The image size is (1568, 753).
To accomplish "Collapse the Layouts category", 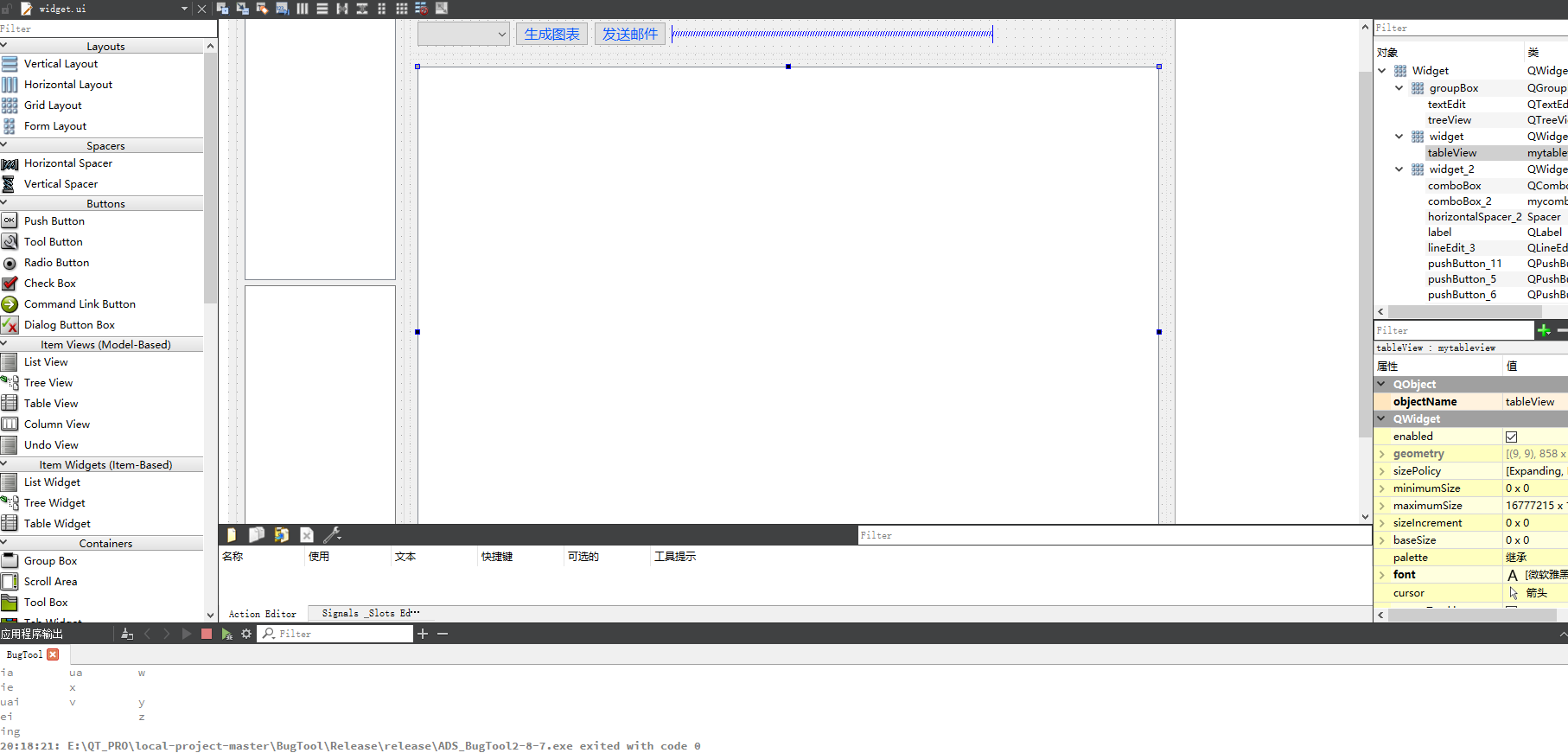I will click(x=4, y=46).
